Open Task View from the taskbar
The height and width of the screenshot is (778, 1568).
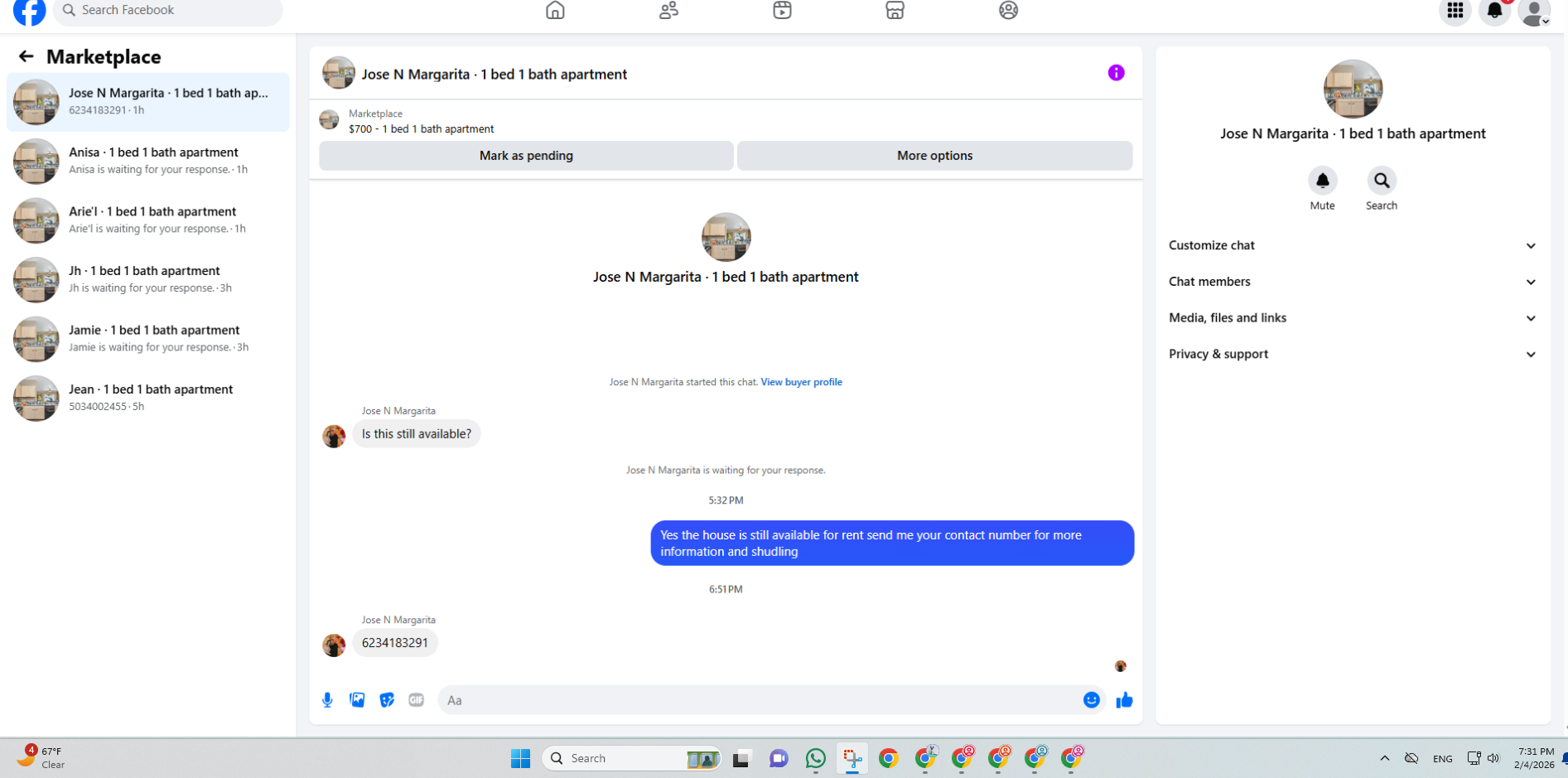(741, 758)
